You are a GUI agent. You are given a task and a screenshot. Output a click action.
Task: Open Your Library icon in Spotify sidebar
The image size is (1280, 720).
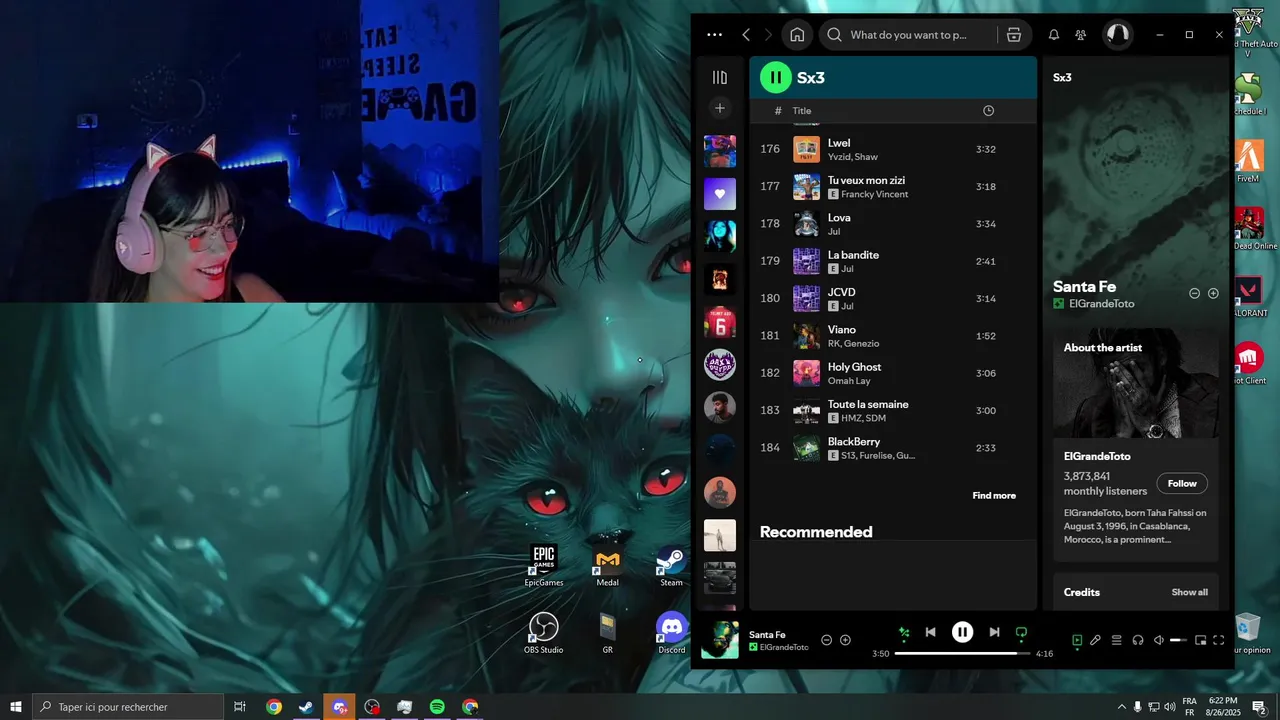click(x=719, y=77)
